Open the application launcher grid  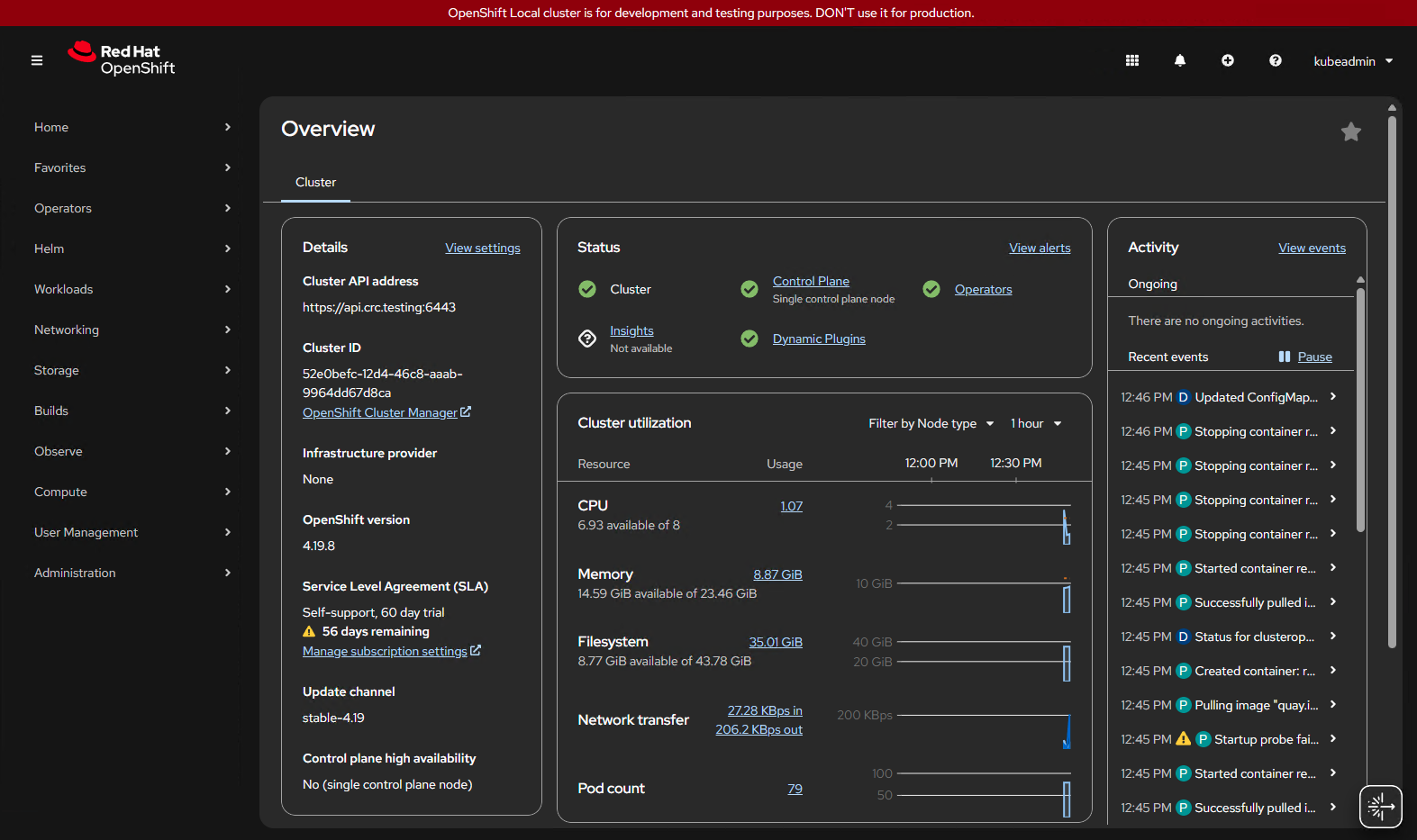[x=1132, y=60]
